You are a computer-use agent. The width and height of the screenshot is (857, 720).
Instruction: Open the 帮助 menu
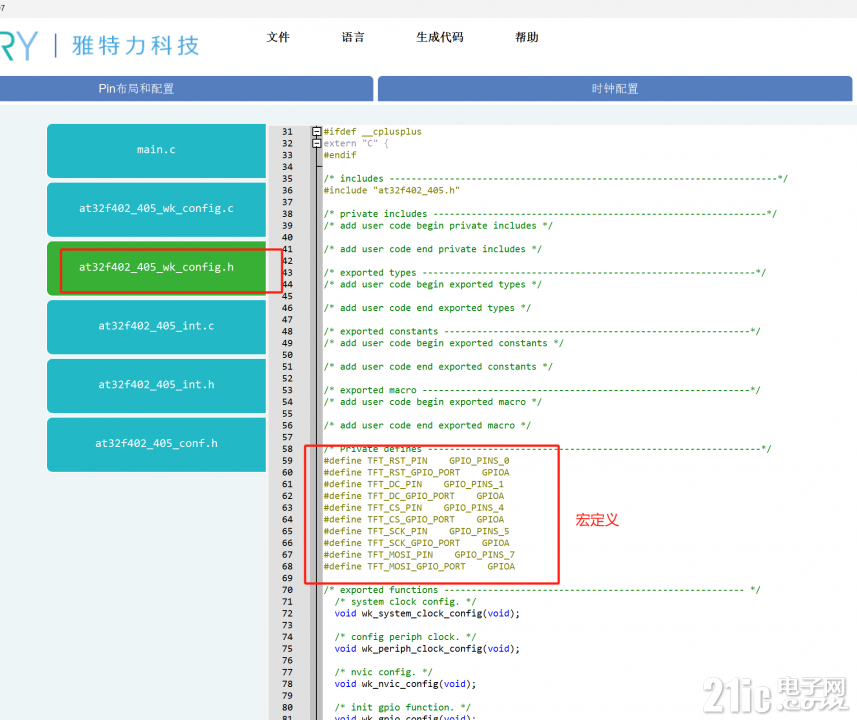tap(527, 37)
